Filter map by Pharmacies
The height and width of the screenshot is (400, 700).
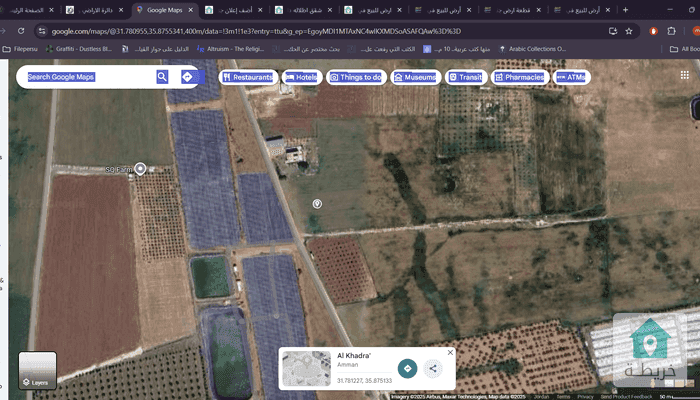tap(518, 77)
